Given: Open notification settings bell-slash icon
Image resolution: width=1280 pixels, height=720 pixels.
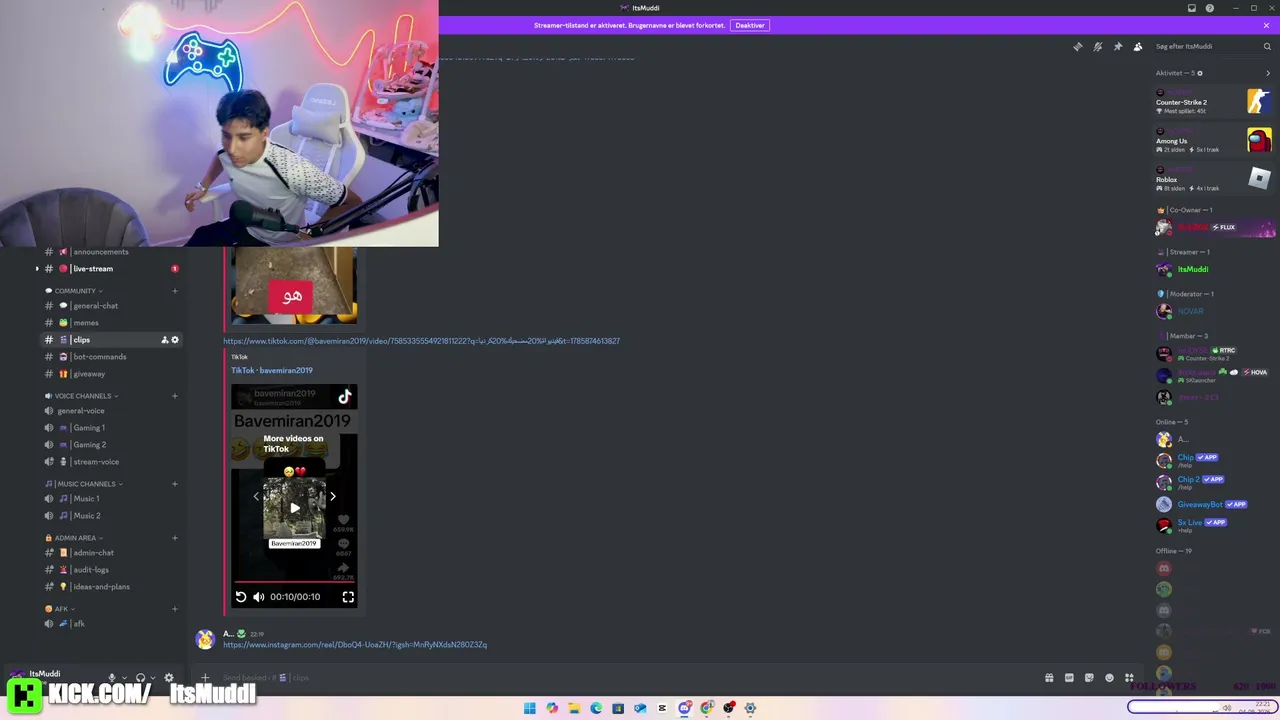Looking at the screenshot, I should point(1097,46).
